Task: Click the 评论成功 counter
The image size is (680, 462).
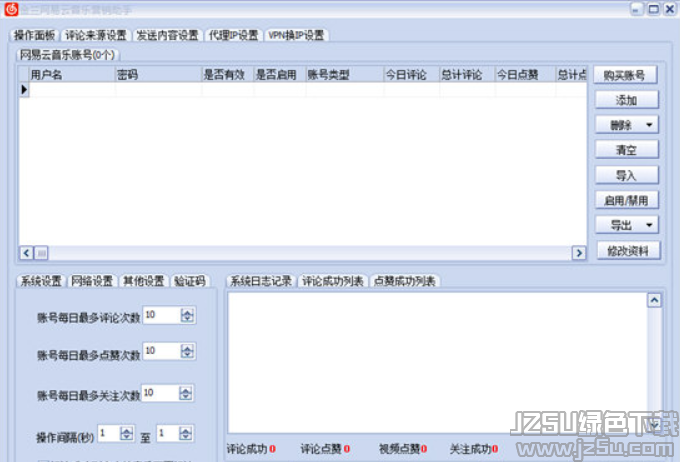Action: pos(251,449)
